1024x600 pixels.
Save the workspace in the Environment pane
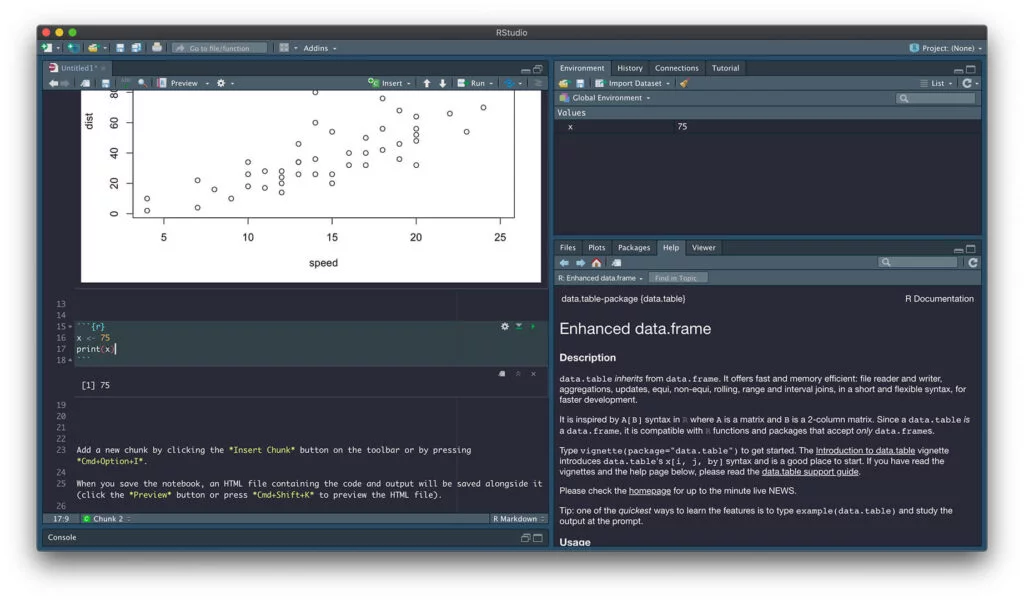(x=580, y=83)
